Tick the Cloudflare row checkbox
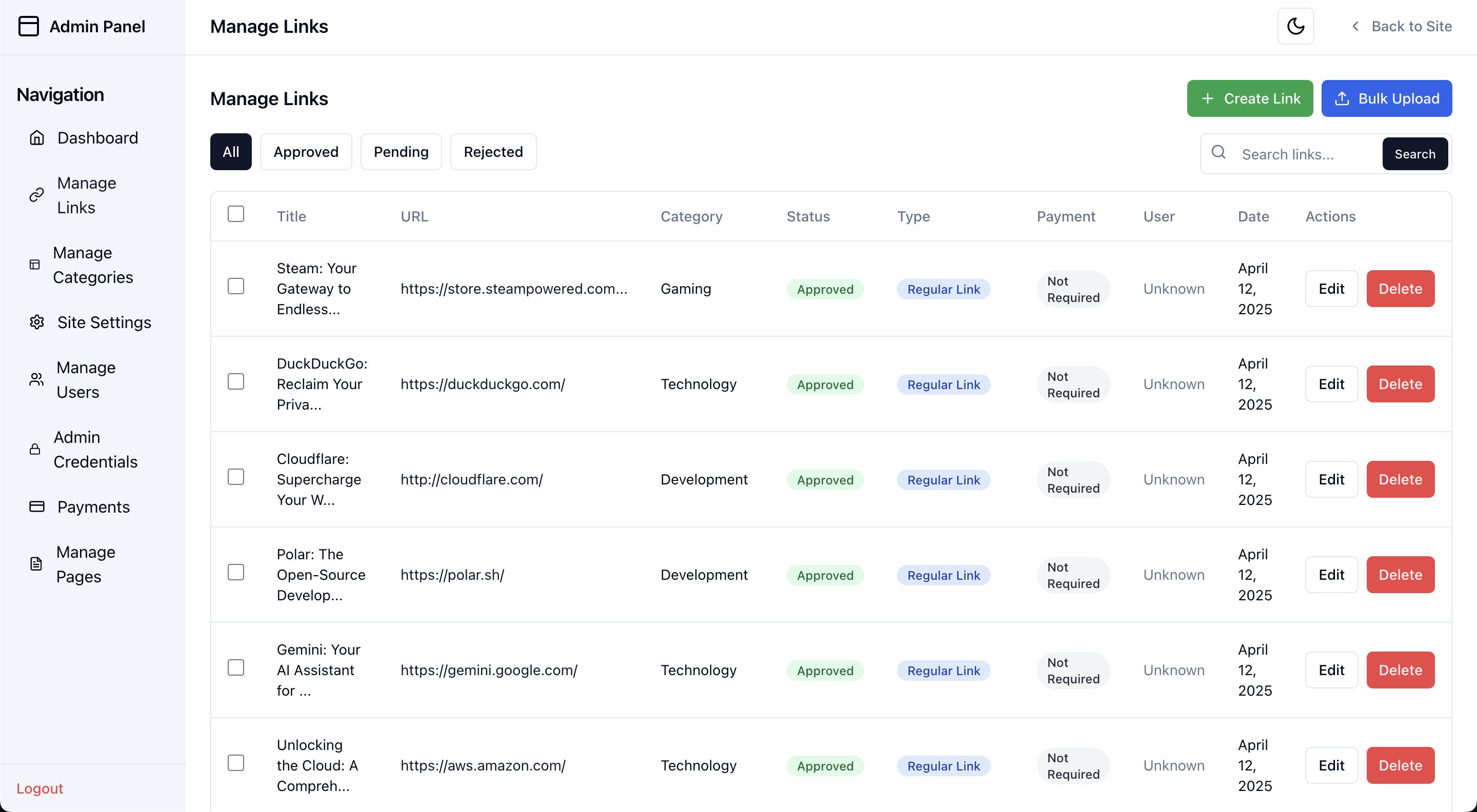The height and width of the screenshot is (812, 1477). click(x=236, y=477)
